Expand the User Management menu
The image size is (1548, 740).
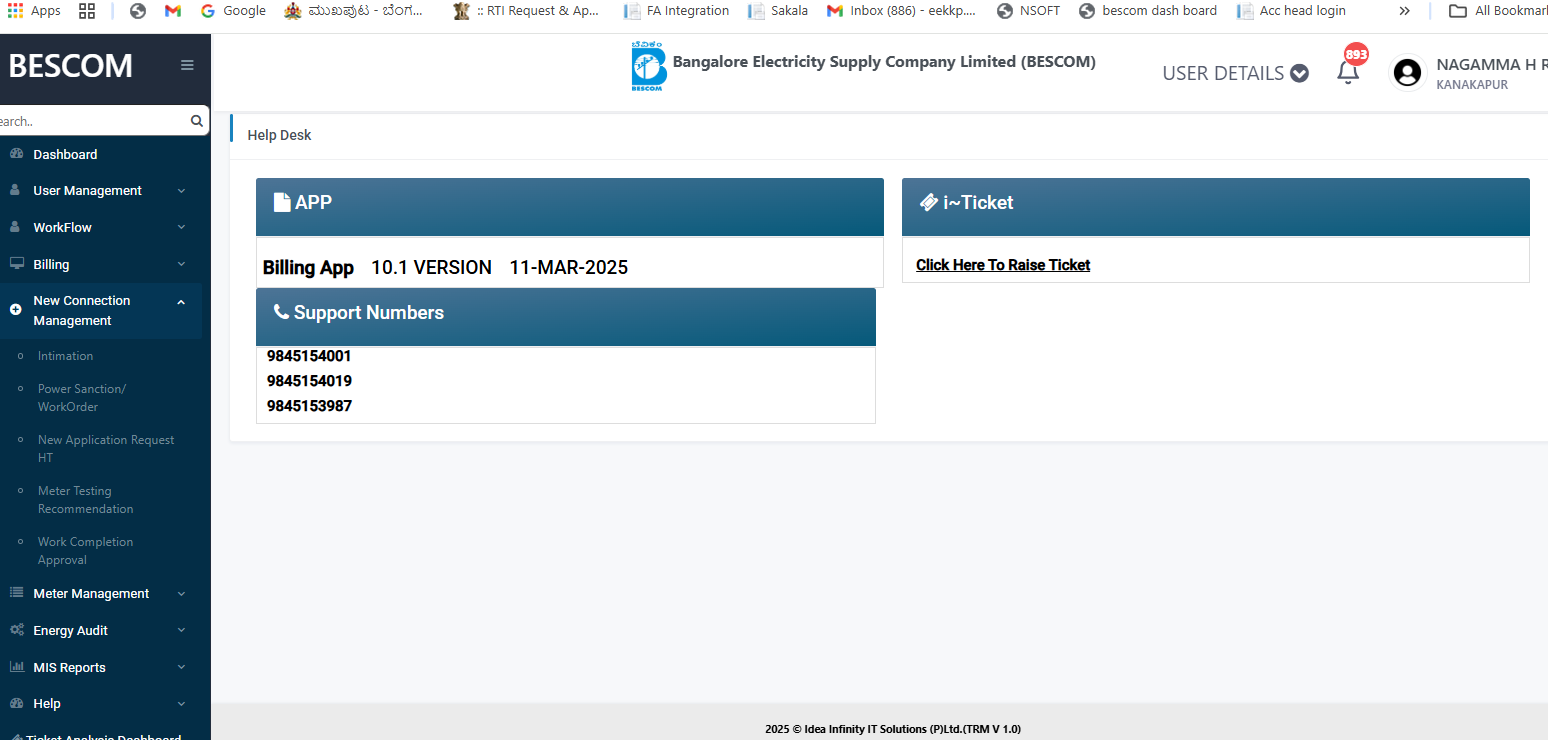click(x=100, y=190)
